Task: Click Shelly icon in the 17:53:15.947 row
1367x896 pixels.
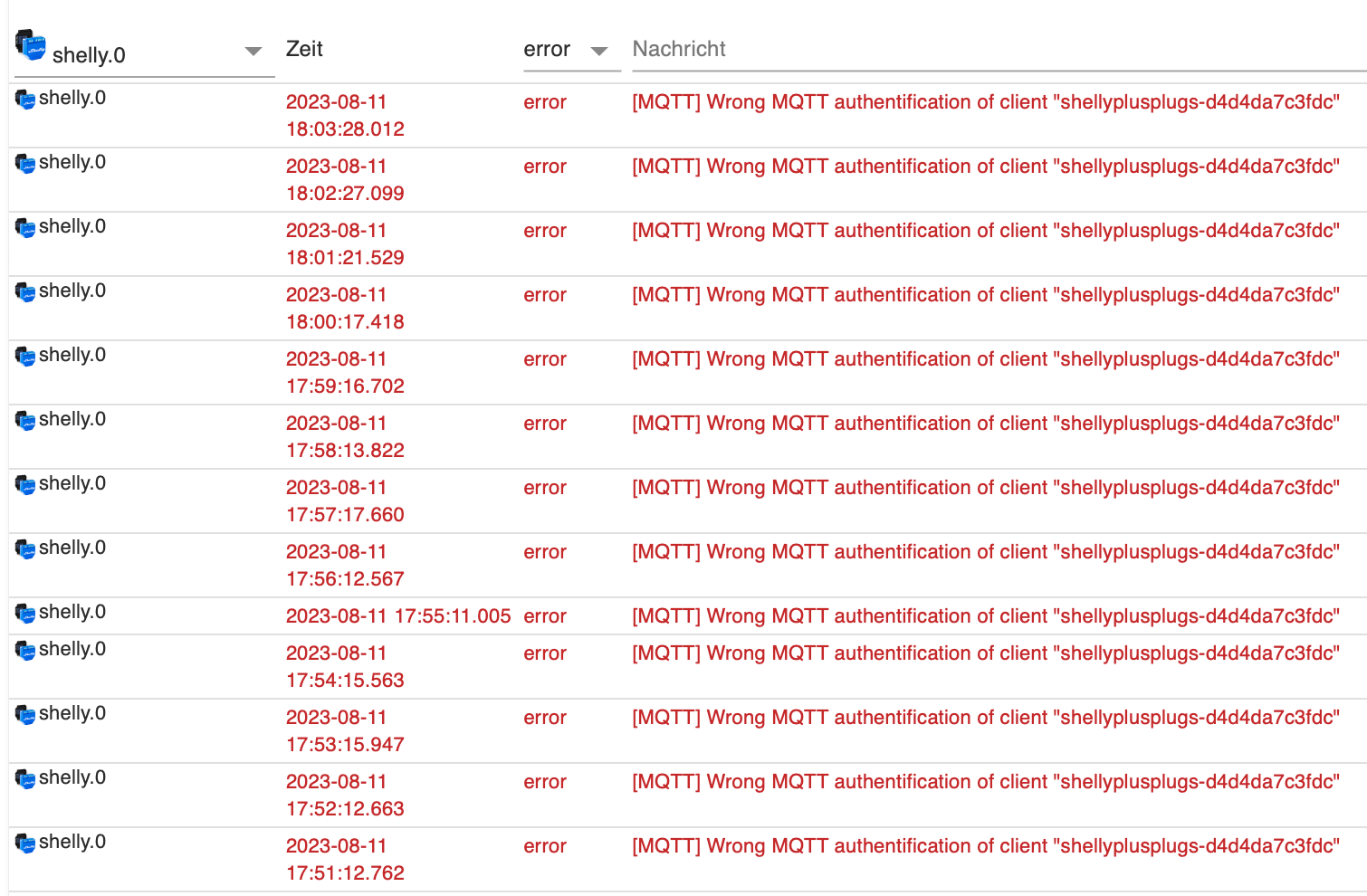Action: point(25,714)
